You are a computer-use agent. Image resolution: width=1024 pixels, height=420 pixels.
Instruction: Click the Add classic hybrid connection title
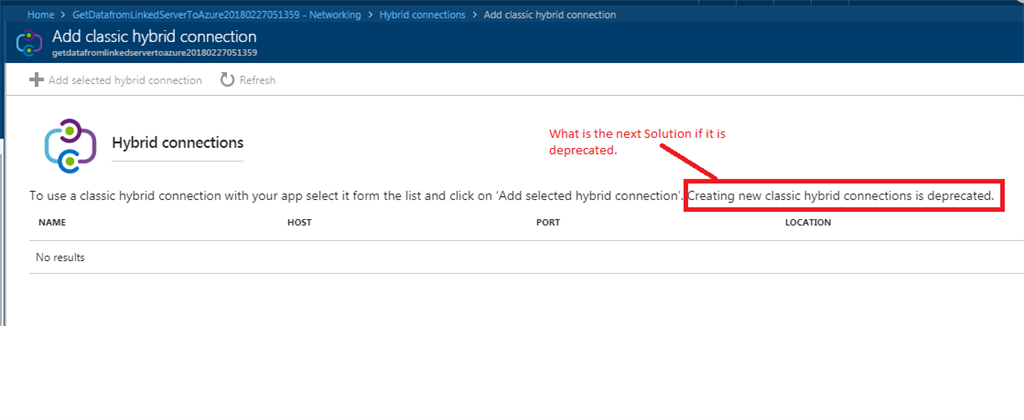[x=154, y=37]
